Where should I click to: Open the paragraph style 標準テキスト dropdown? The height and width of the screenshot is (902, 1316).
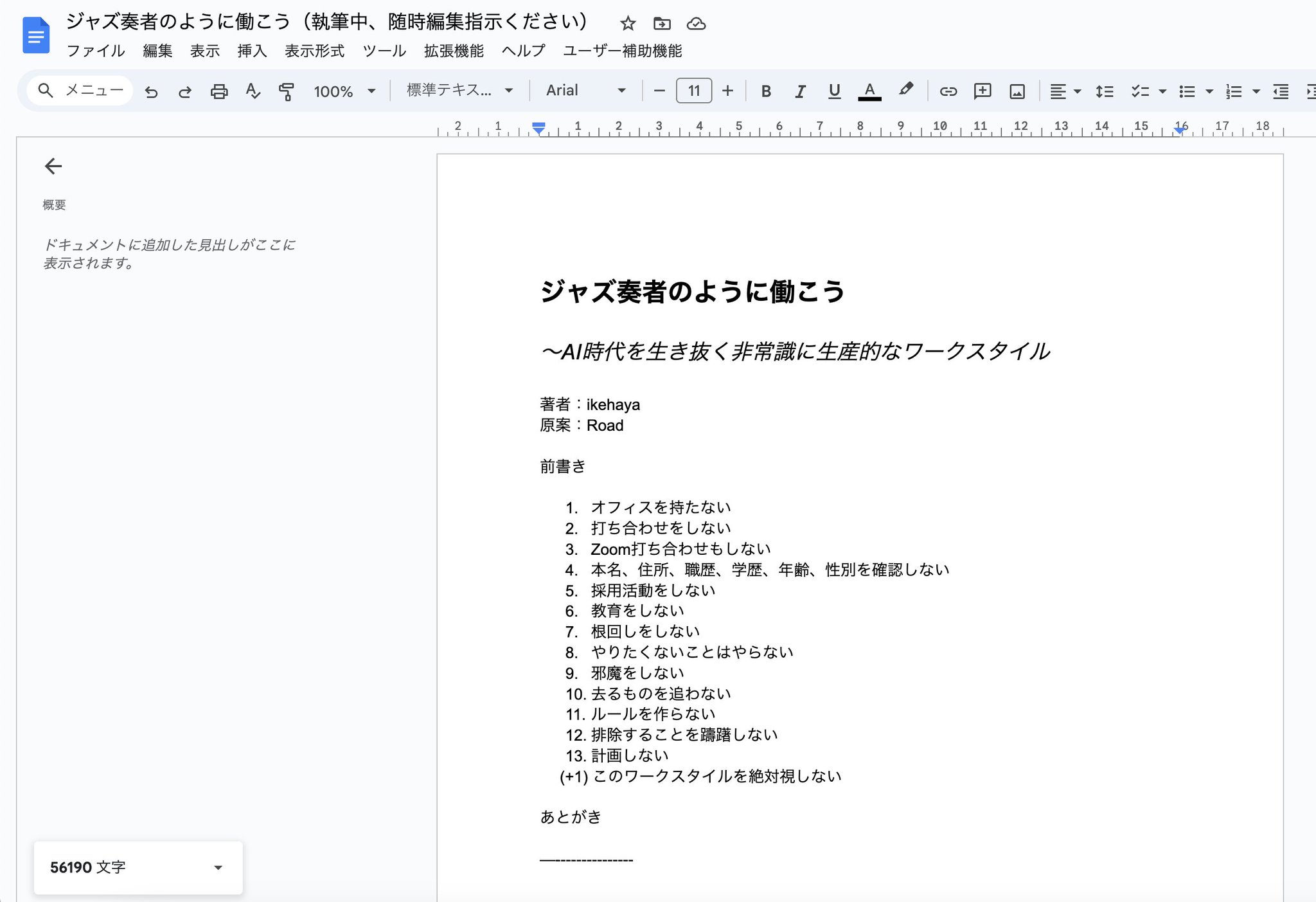coord(459,91)
